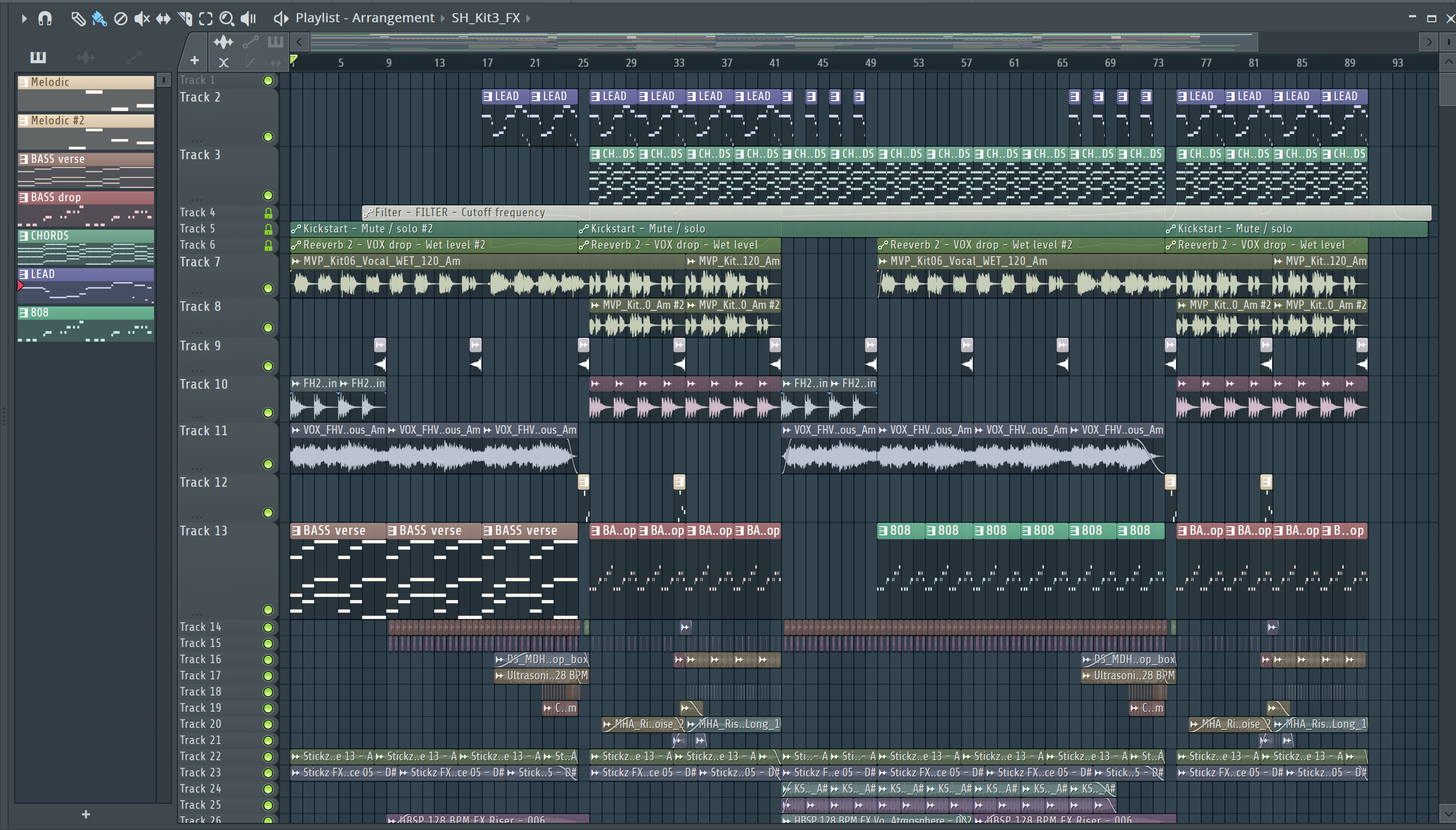Select the Delete tool

[120, 19]
